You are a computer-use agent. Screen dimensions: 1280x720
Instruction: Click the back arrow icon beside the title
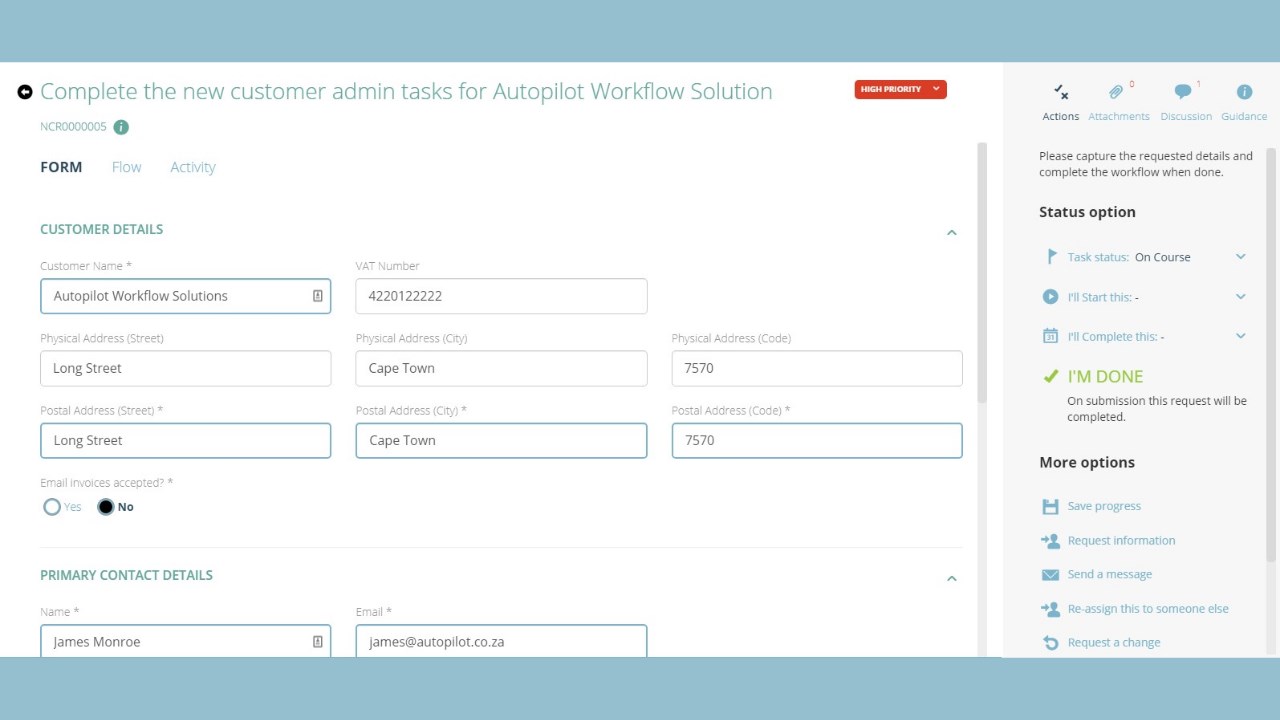(x=25, y=92)
